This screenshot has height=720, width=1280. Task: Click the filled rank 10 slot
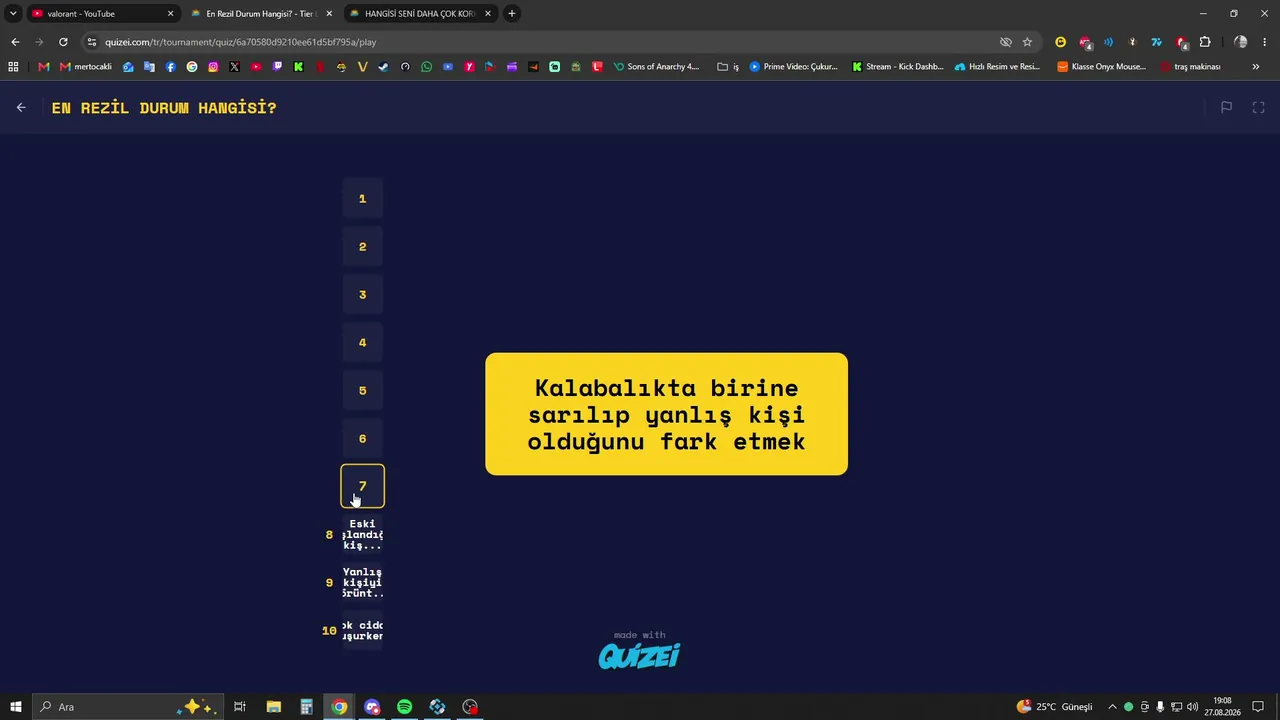(363, 631)
